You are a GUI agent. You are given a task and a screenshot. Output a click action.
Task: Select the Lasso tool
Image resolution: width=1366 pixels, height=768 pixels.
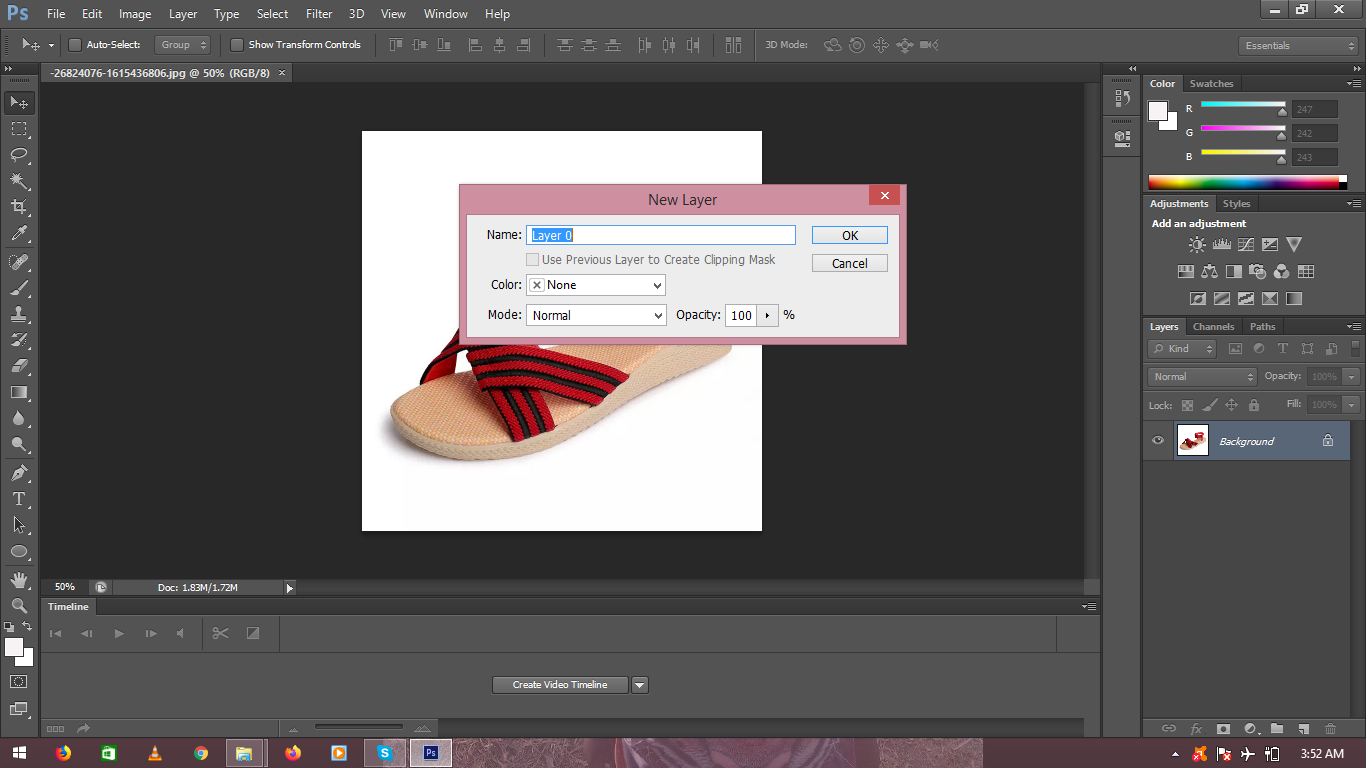(x=19, y=155)
